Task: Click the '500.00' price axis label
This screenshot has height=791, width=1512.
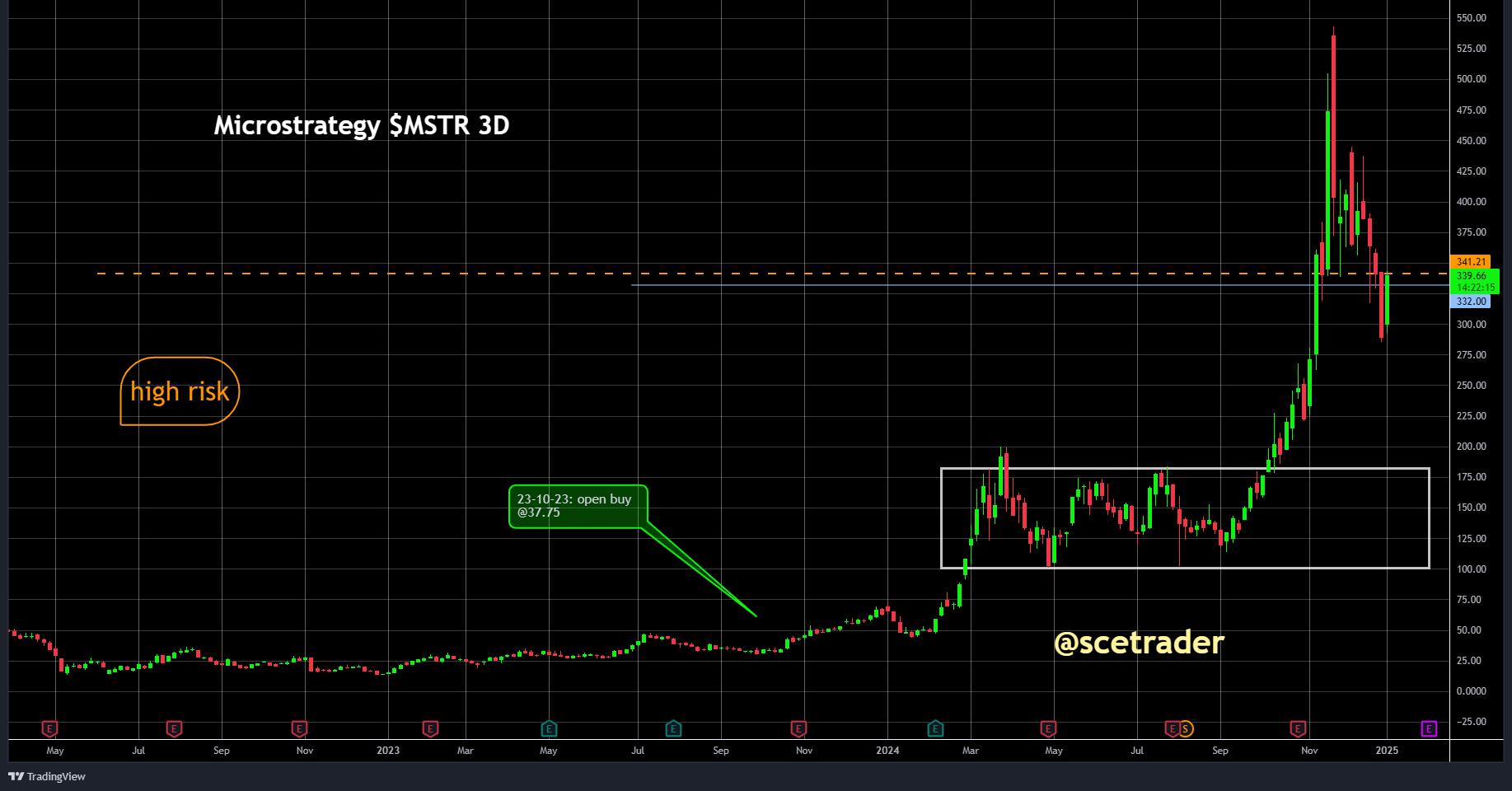Action: click(x=1471, y=79)
